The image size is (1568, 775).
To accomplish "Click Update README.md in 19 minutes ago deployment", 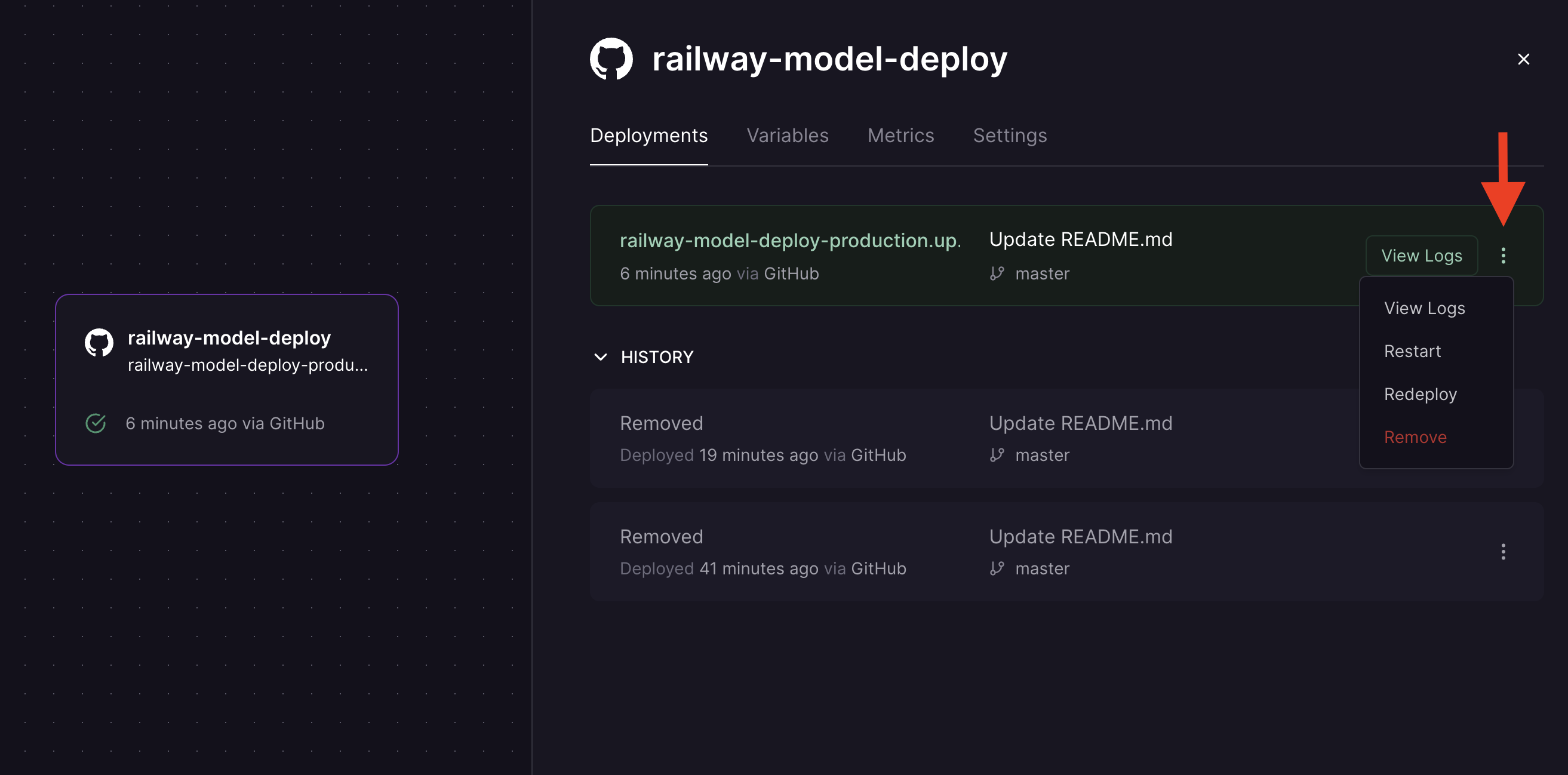I will click(1080, 423).
